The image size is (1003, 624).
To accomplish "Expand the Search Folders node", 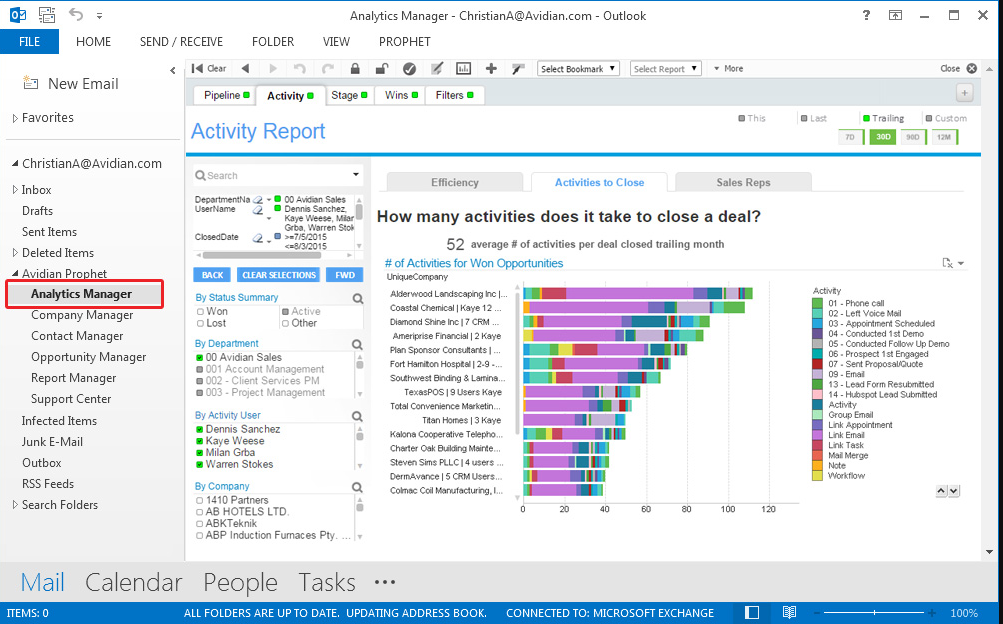I will tap(15, 505).
